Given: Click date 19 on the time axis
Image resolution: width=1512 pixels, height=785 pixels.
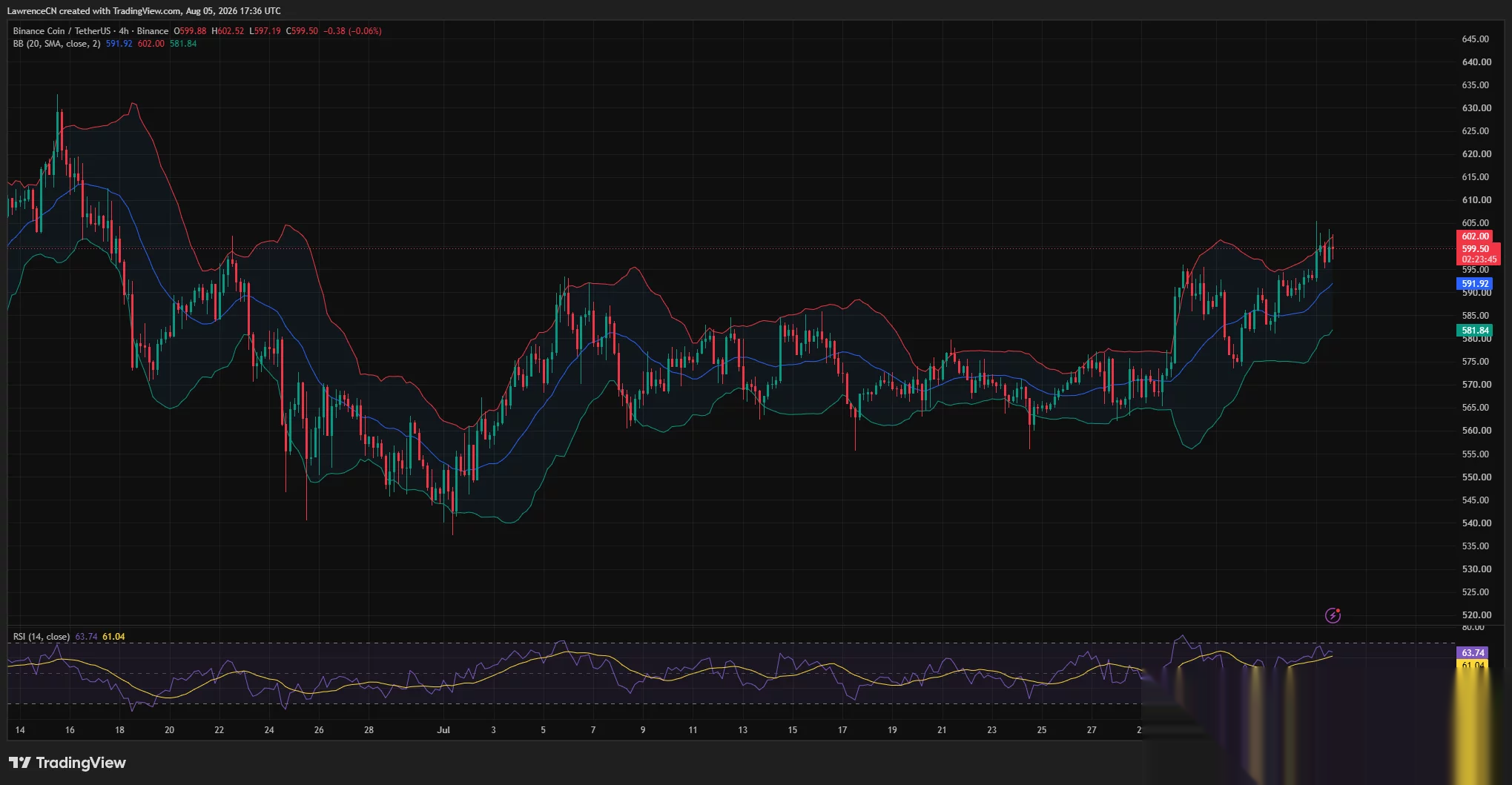Looking at the screenshot, I should tap(892, 730).
